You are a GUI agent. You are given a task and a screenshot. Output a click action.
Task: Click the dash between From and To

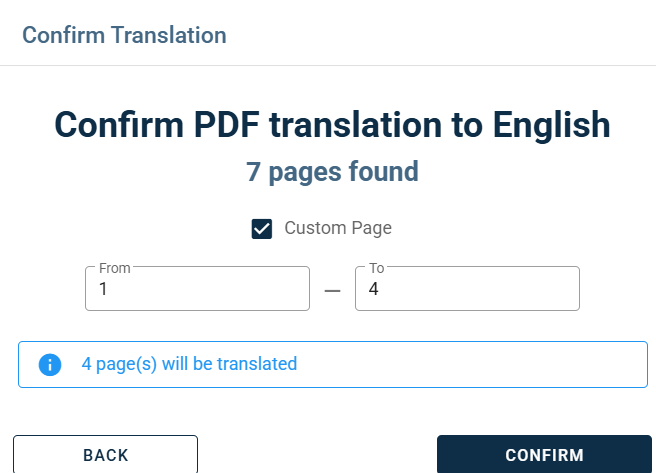[332, 290]
